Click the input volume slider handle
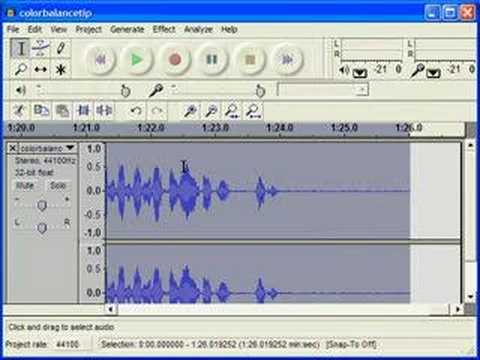480x360 pixels. (260, 91)
